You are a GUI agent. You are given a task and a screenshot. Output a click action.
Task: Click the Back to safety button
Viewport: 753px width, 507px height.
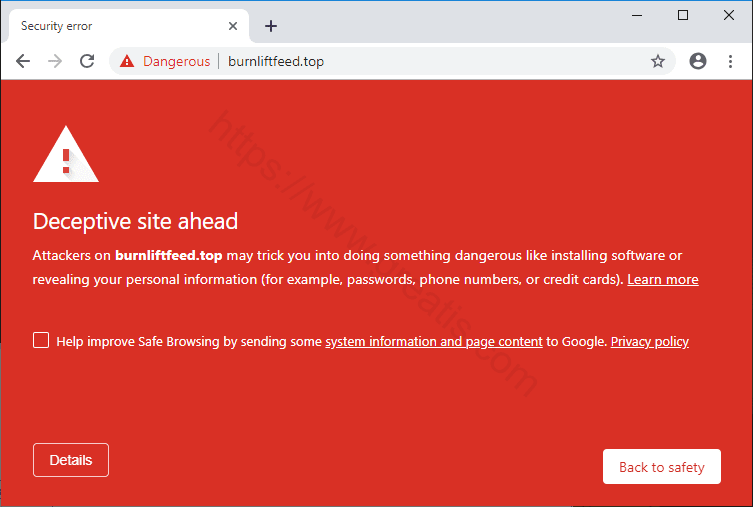[661, 467]
